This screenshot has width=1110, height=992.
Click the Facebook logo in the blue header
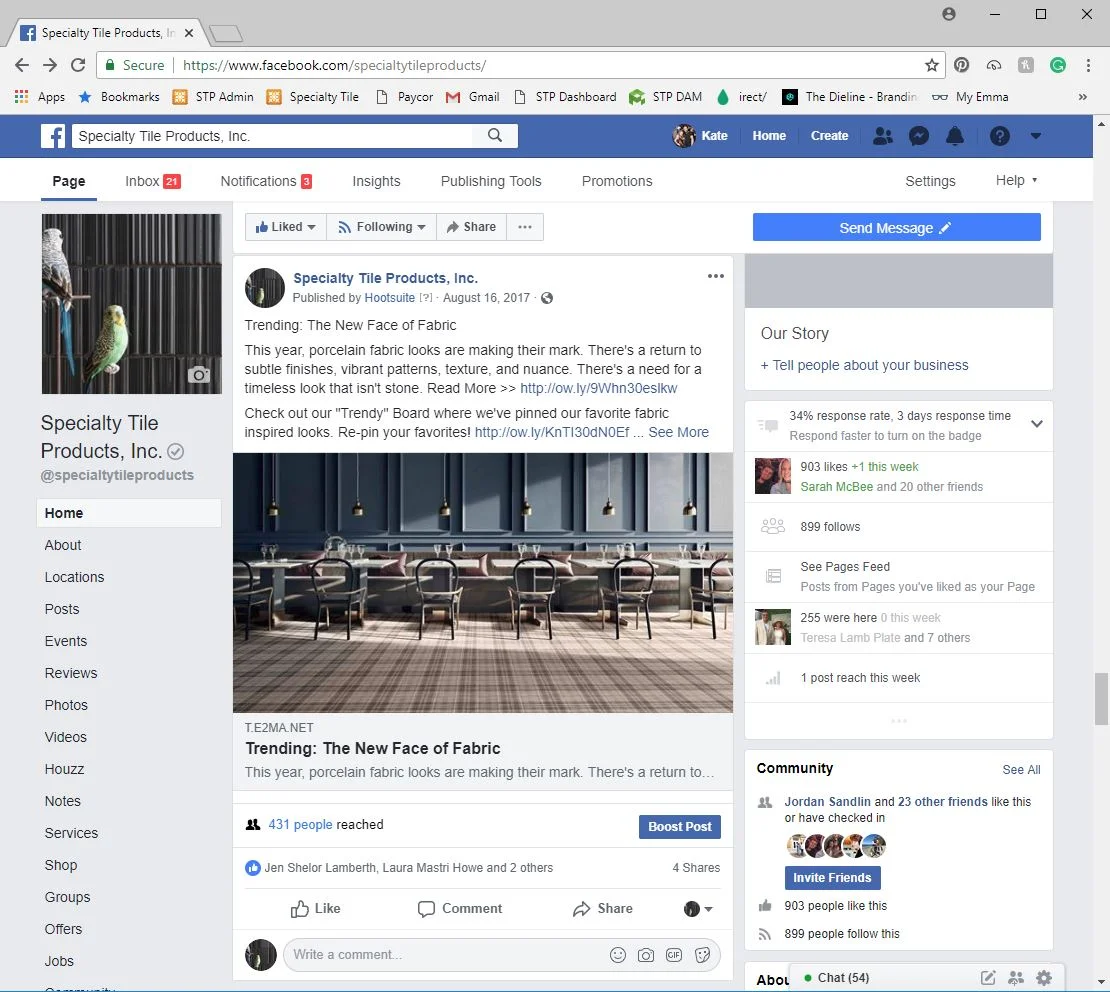pyautogui.click(x=53, y=136)
